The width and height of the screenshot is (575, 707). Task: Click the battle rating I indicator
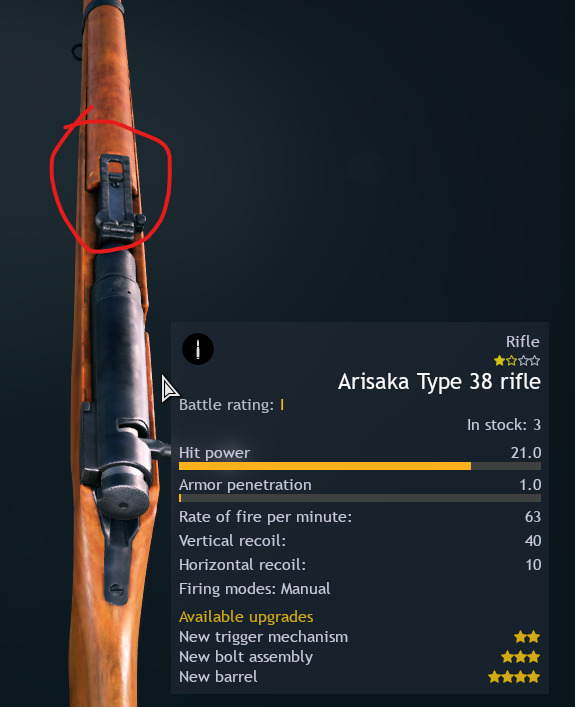tap(282, 405)
